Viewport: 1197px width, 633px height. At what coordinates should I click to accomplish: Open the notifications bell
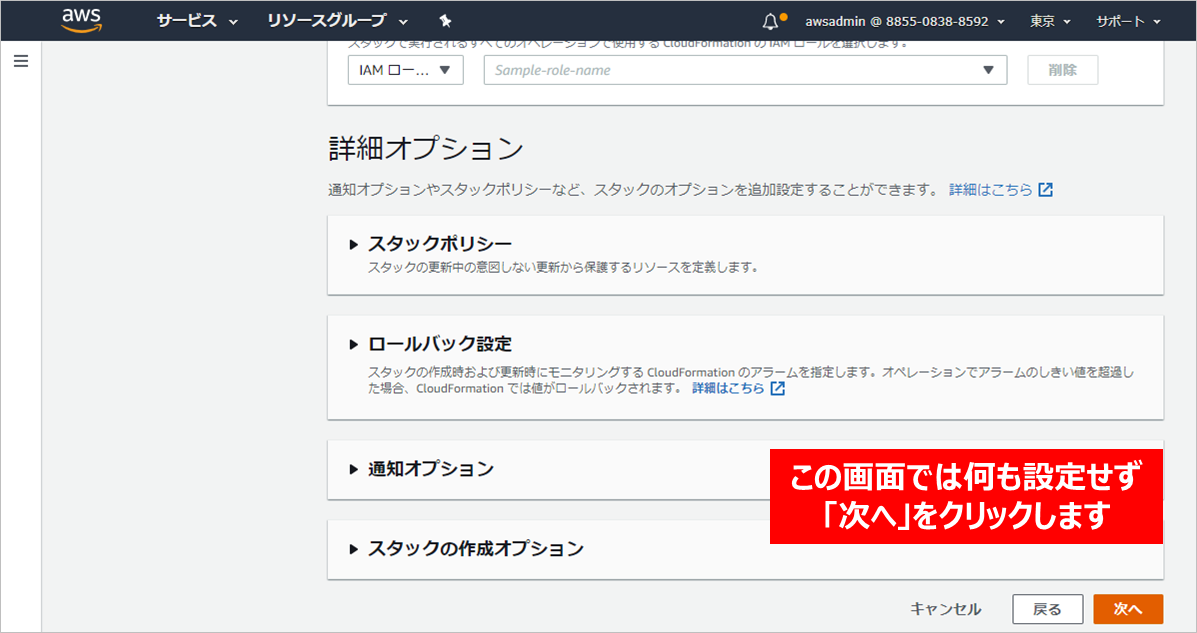[x=770, y=21]
